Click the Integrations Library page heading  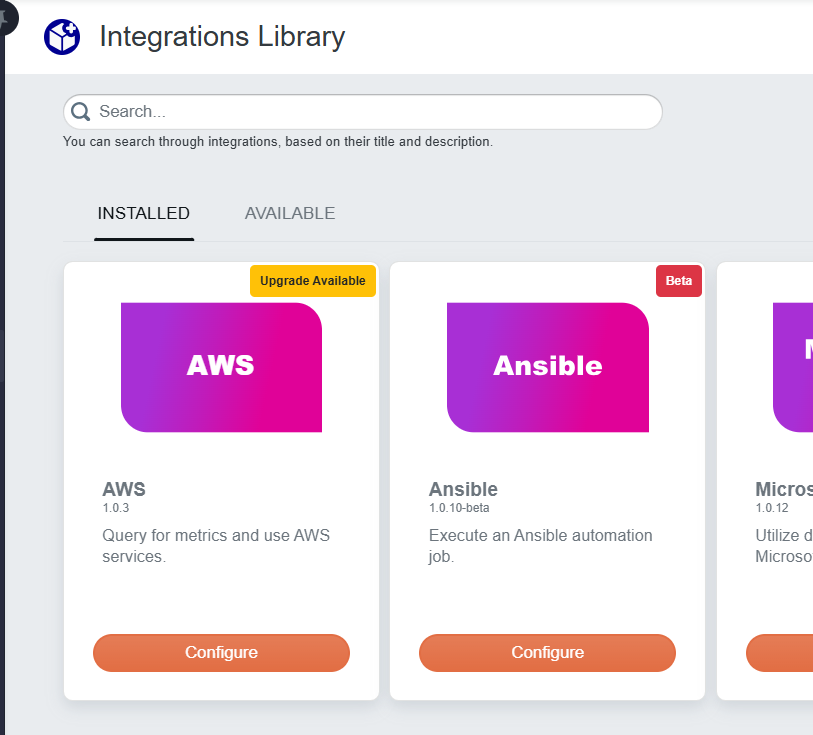coord(222,37)
